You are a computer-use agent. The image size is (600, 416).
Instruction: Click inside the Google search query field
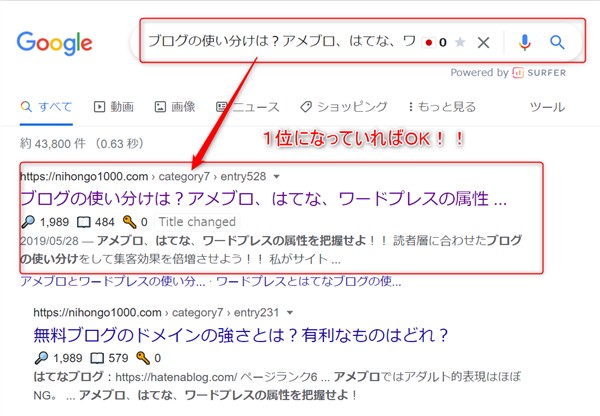tap(282, 41)
